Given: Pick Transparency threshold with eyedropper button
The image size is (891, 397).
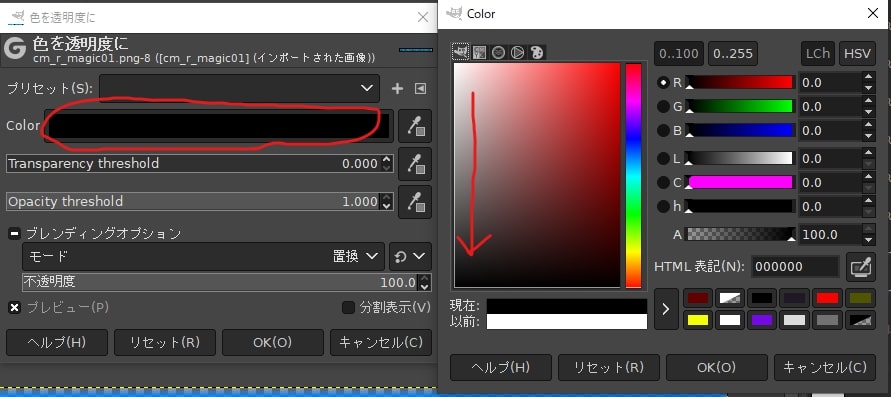Looking at the screenshot, I should (x=415, y=164).
